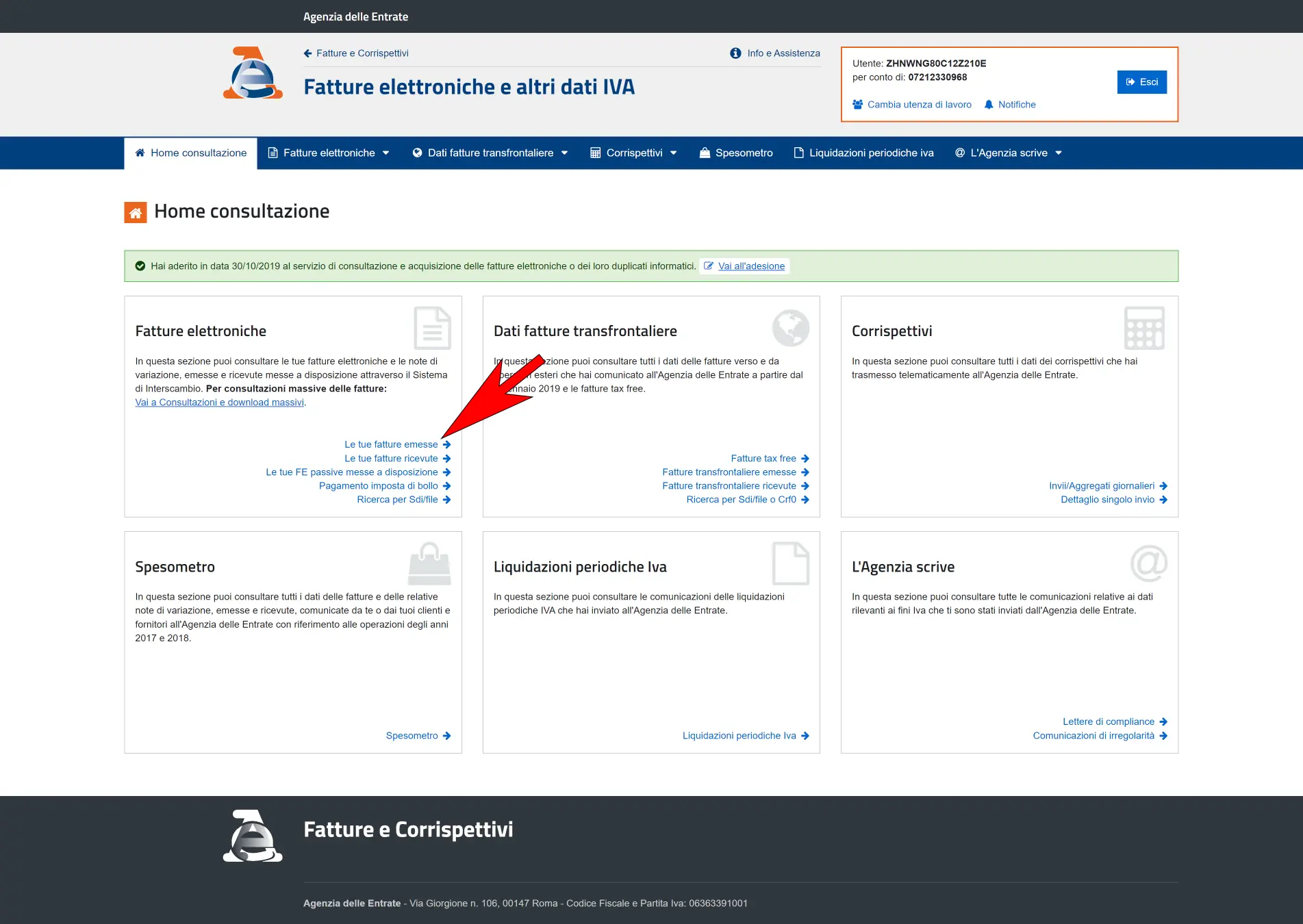This screenshot has height=924, width=1303.
Task: Click the shopping bag icon in Spesometro card
Action: pyautogui.click(x=429, y=564)
